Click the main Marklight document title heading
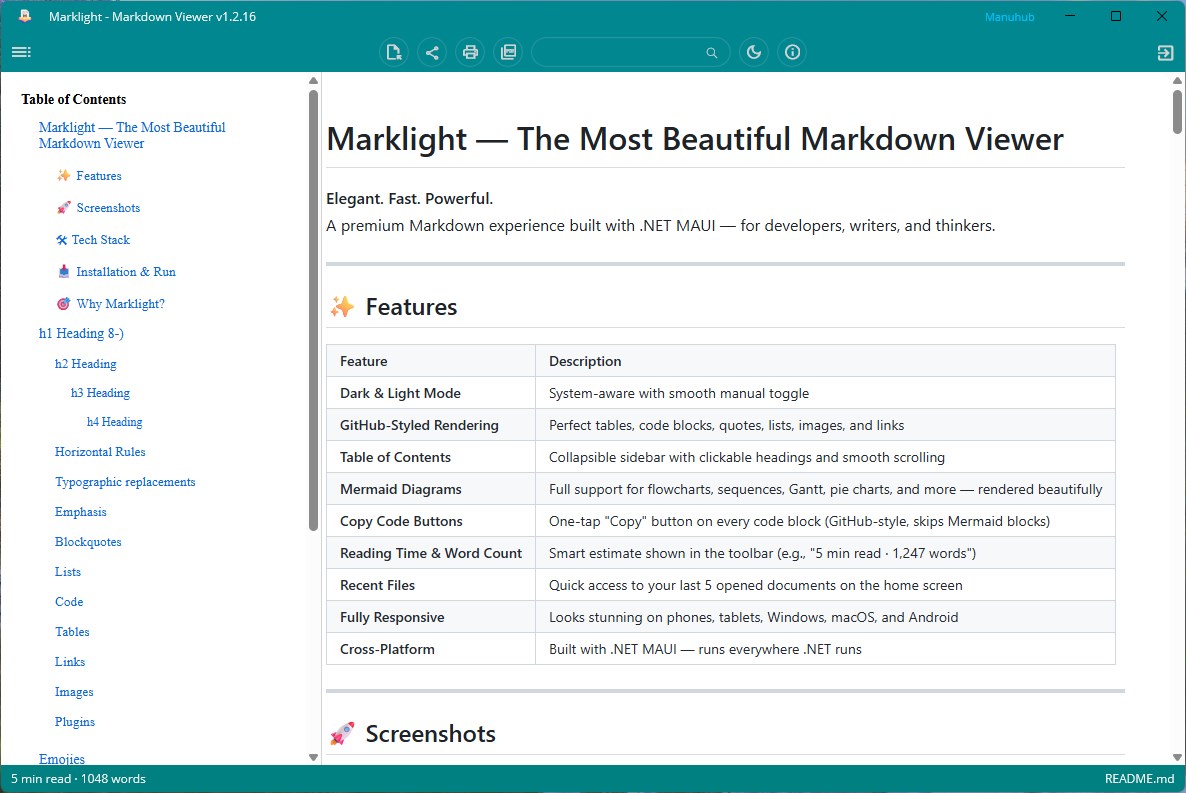This screenshot has width=1186, height=793. (x=694, y=139)
